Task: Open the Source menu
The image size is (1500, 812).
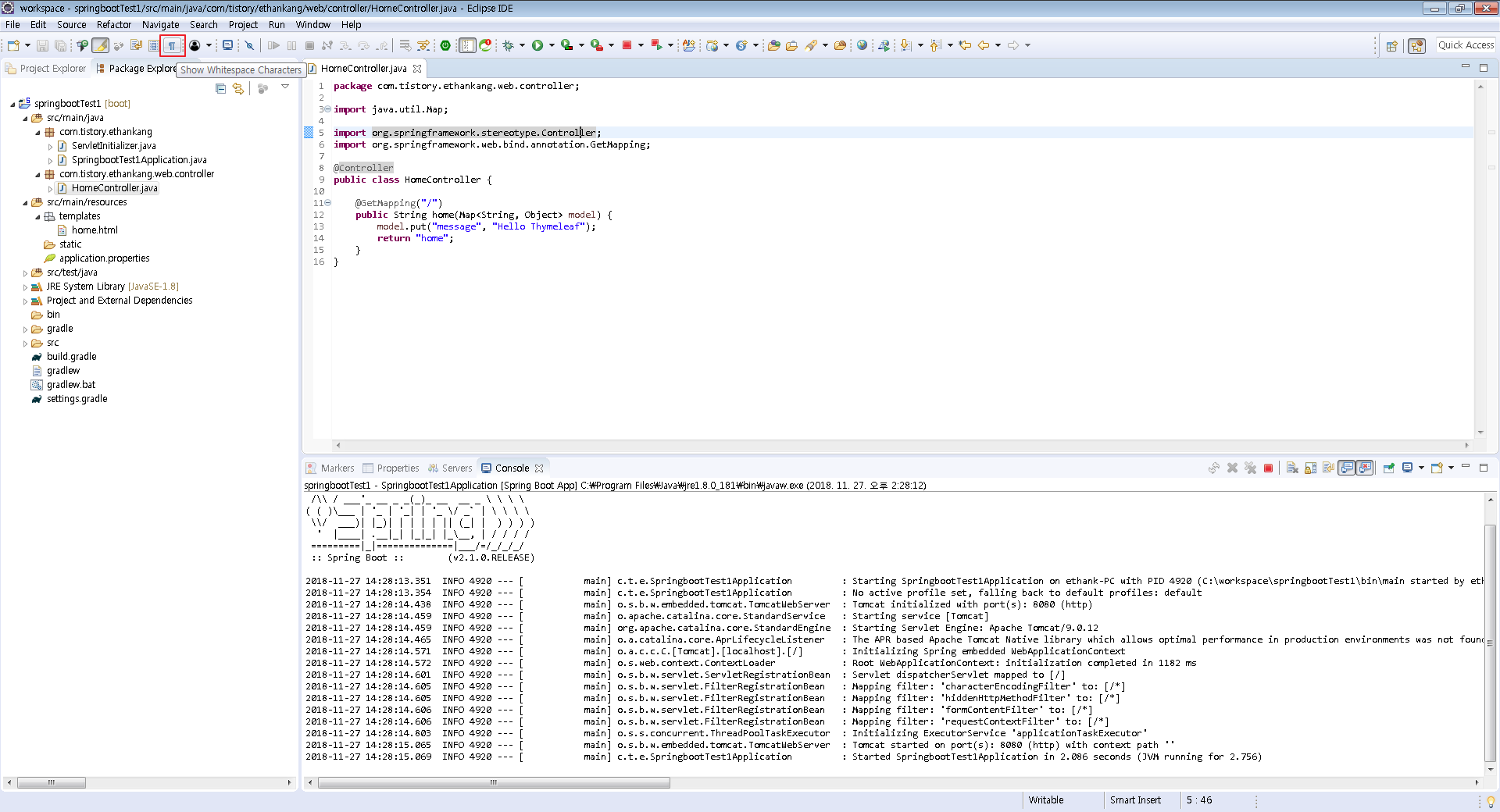Action: point(71,25)
